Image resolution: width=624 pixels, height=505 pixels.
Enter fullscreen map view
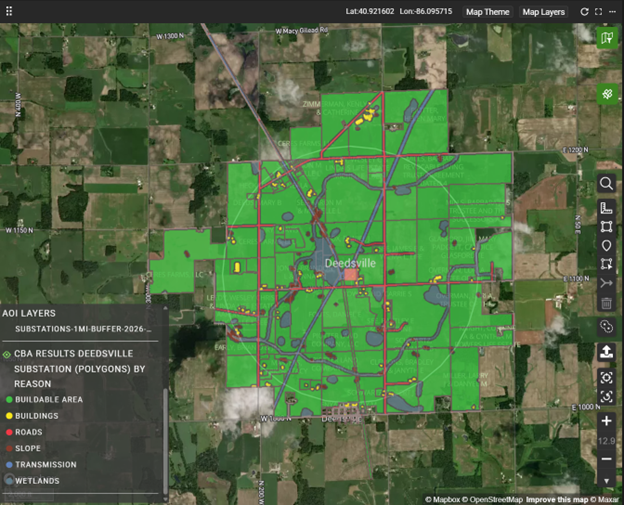point(598,12)
